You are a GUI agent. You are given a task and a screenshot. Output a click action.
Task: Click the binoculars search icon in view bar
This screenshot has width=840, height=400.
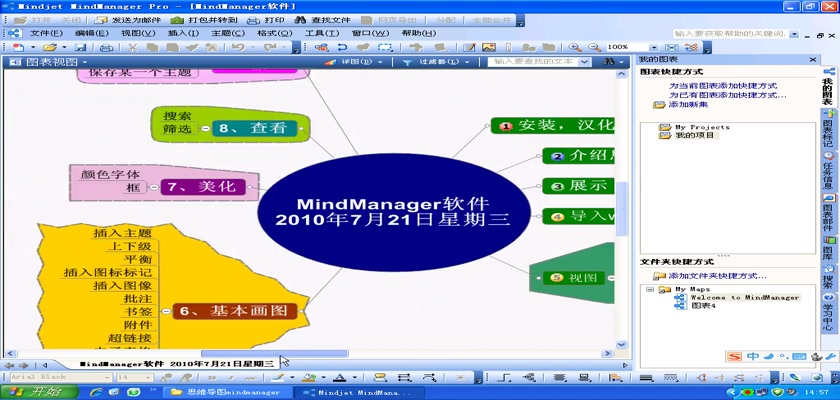click(x=609, y=62)
